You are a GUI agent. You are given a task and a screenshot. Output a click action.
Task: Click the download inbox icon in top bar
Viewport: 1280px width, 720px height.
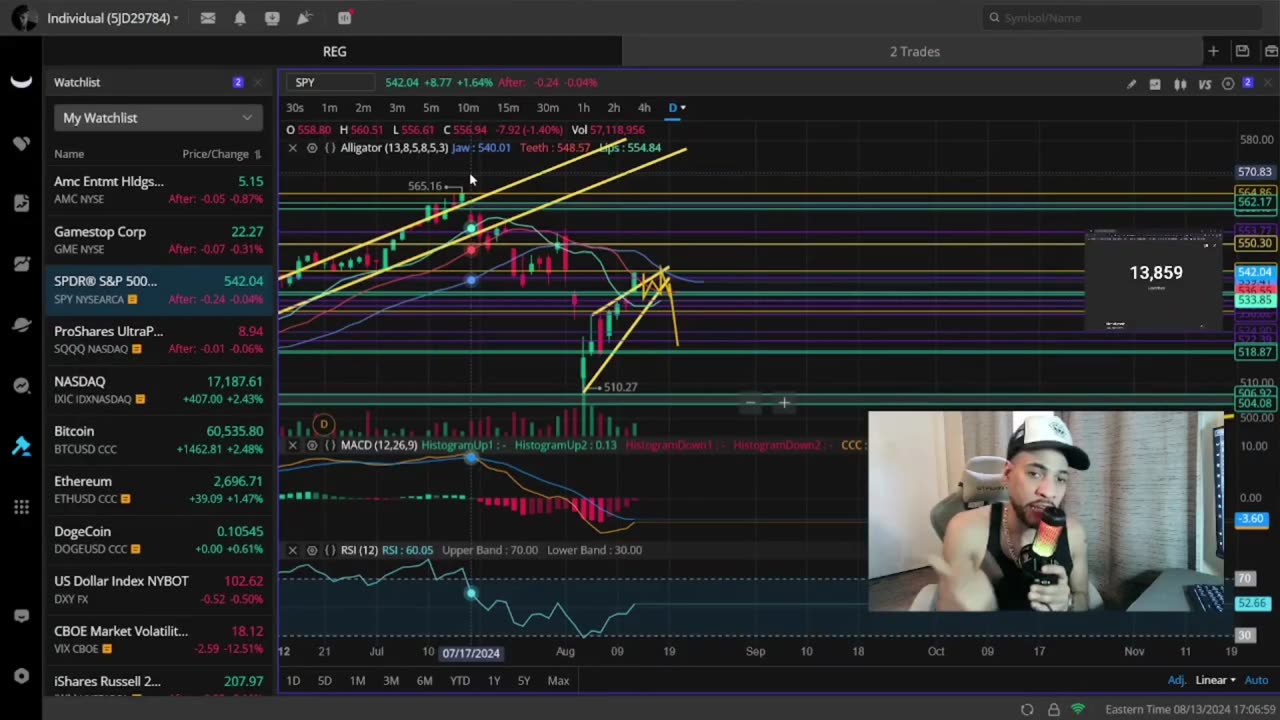(x=272, y=18)
